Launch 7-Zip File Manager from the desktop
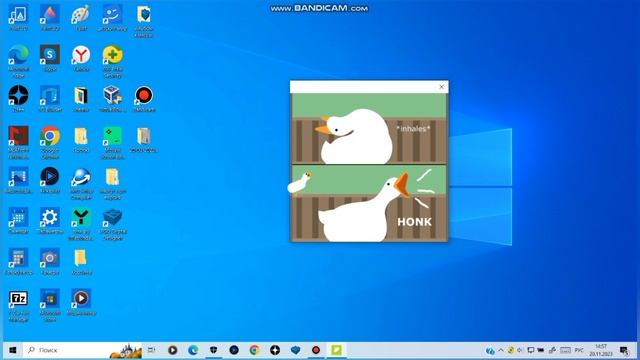 click(x=18, y=305)
